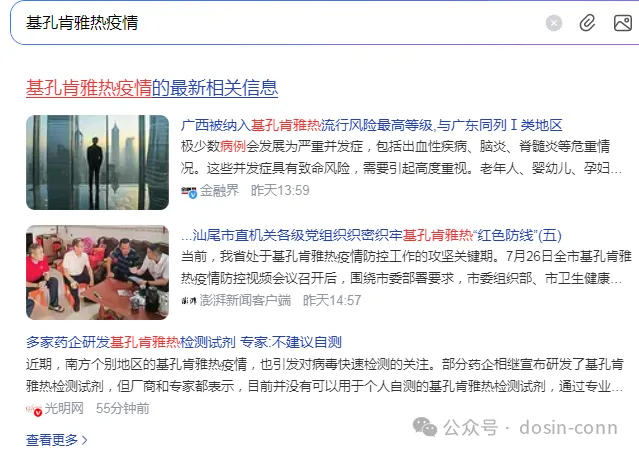Image resolution: width=639 pixels, height=454 pixels.
Task: Open the 广西被纳入基孔肯雅热流行风险 article
Action: coord(371,125)
